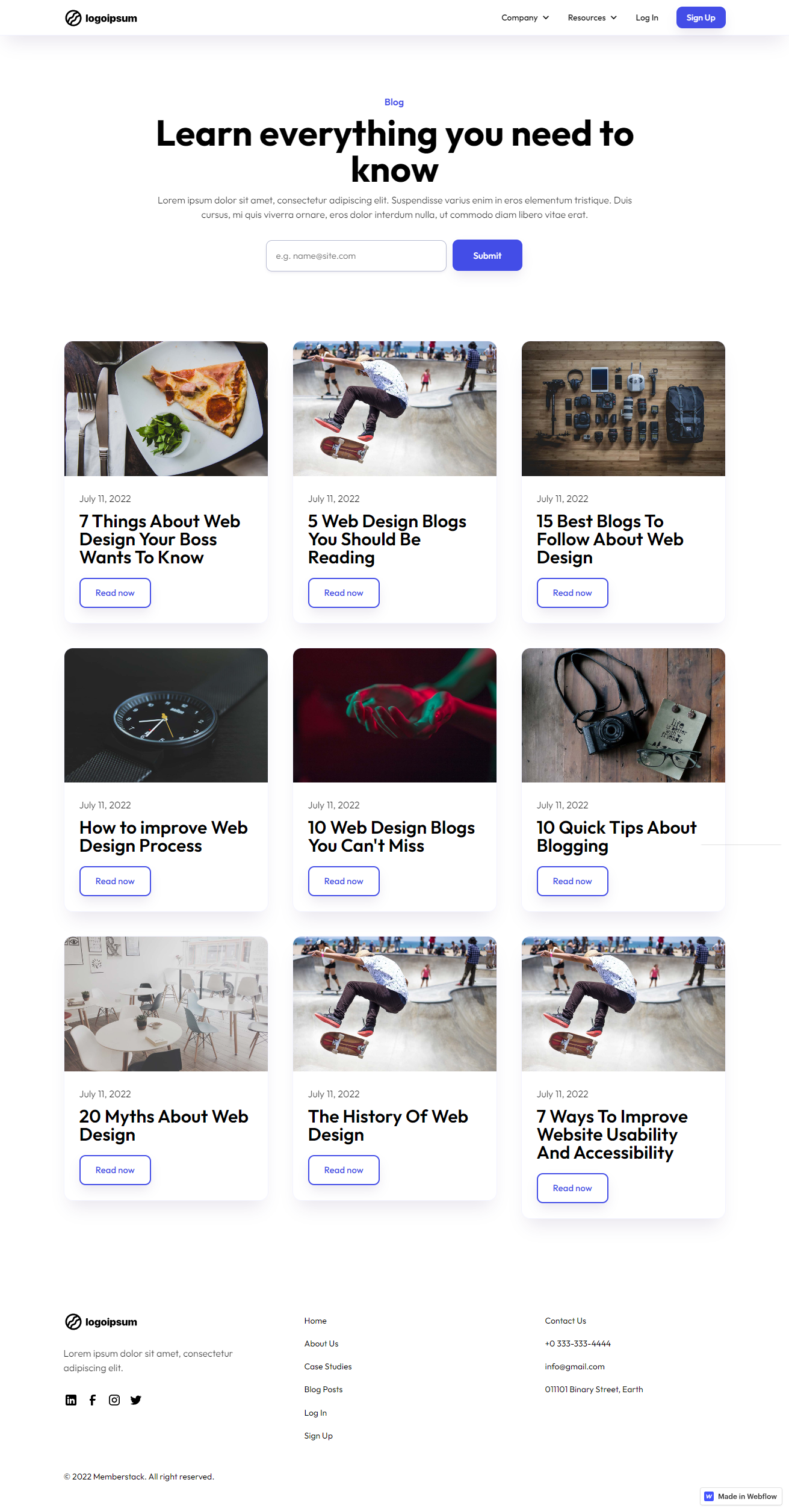Expand the Company dropdown menu
Viewport: 789px width, 1512px height.
pos(525,17)
